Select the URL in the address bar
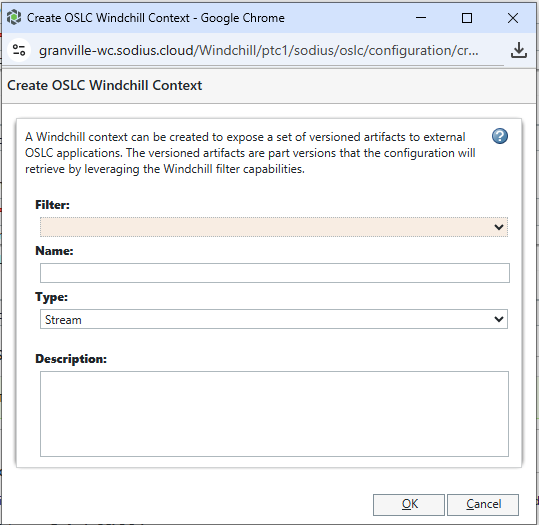The image size is (539, 525). [258, 51]
